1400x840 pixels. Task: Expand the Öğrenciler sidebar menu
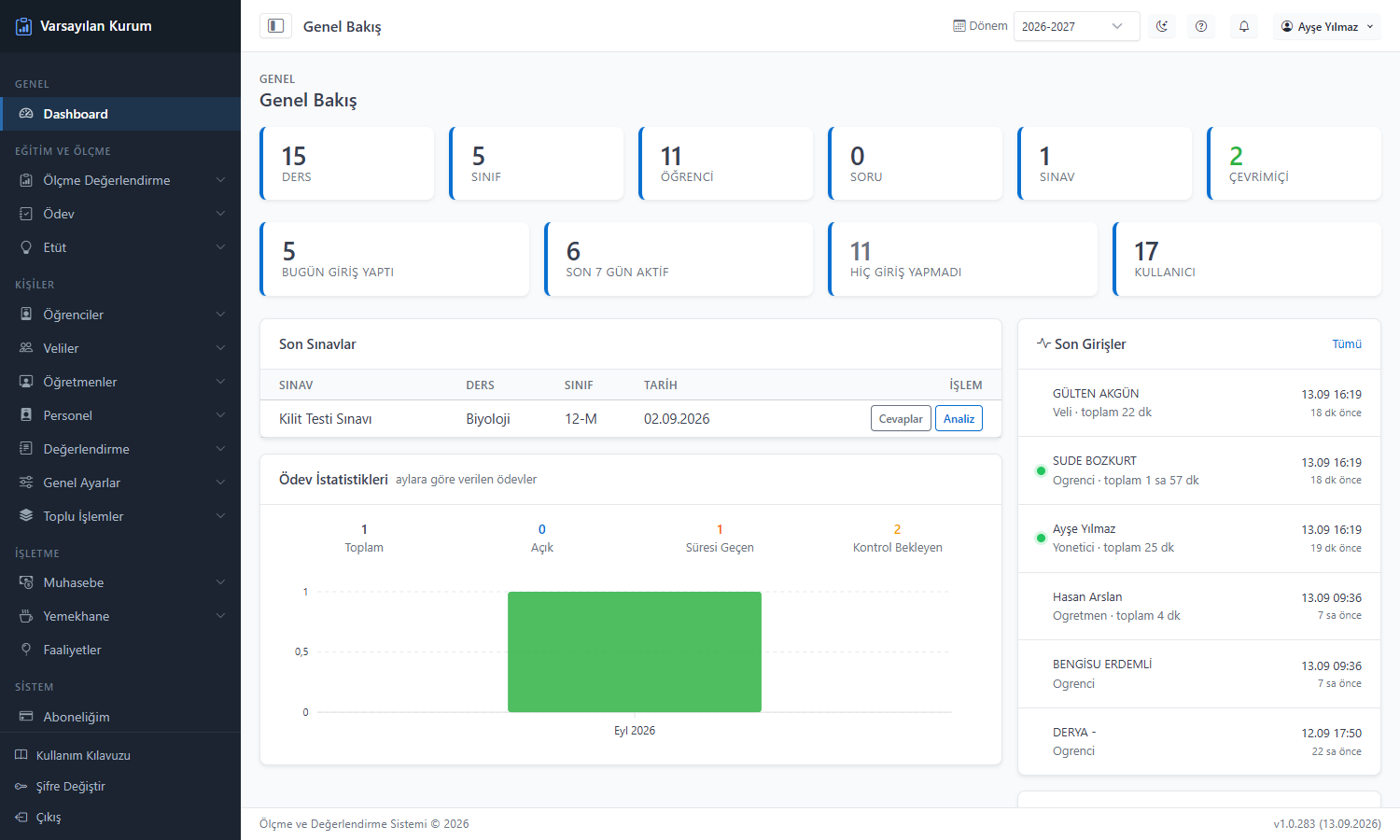[120, 315]
